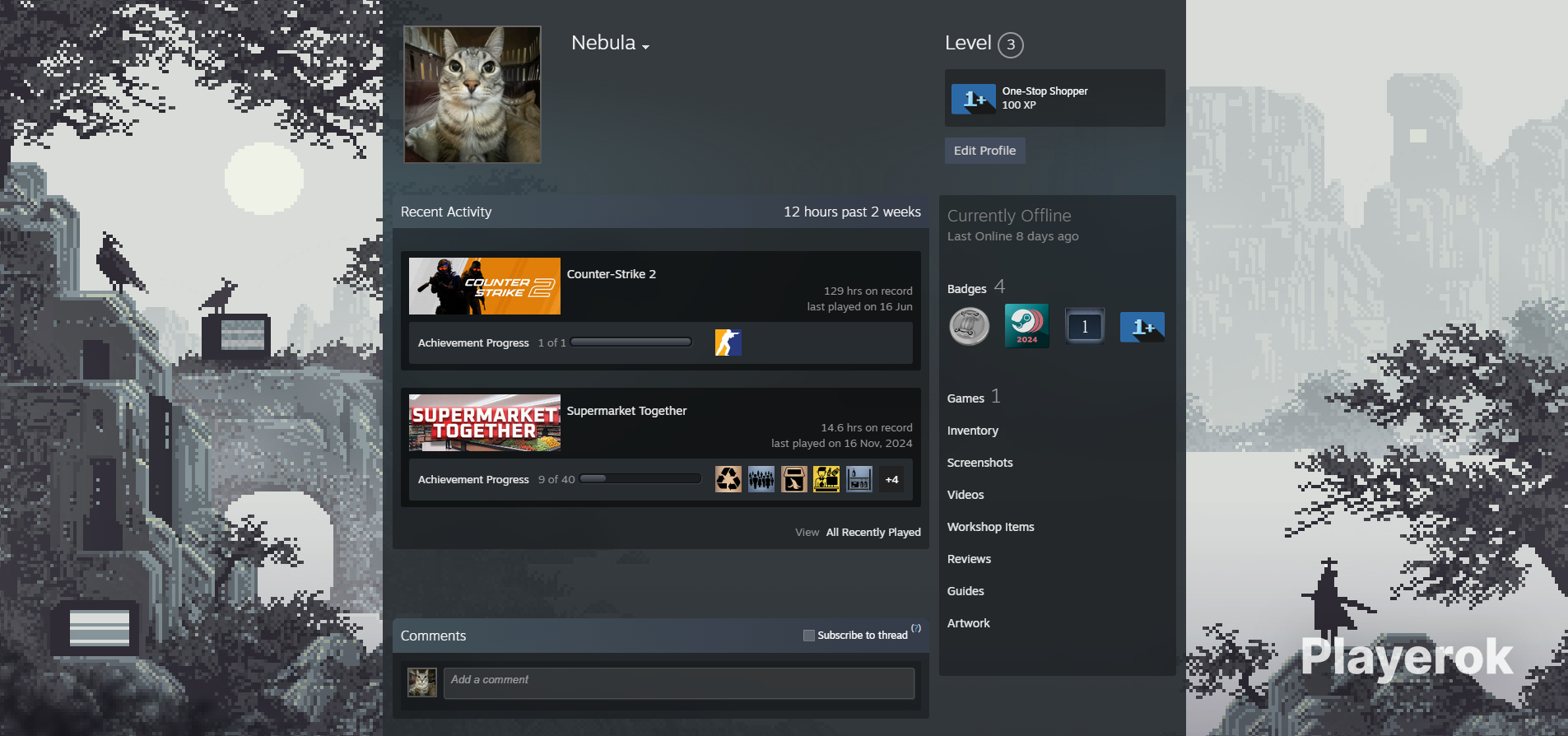This screenshot has width=1568, height=736.
Task: Click the One-Stop Shopper 100 XP text
Action: pos(1045,98)
